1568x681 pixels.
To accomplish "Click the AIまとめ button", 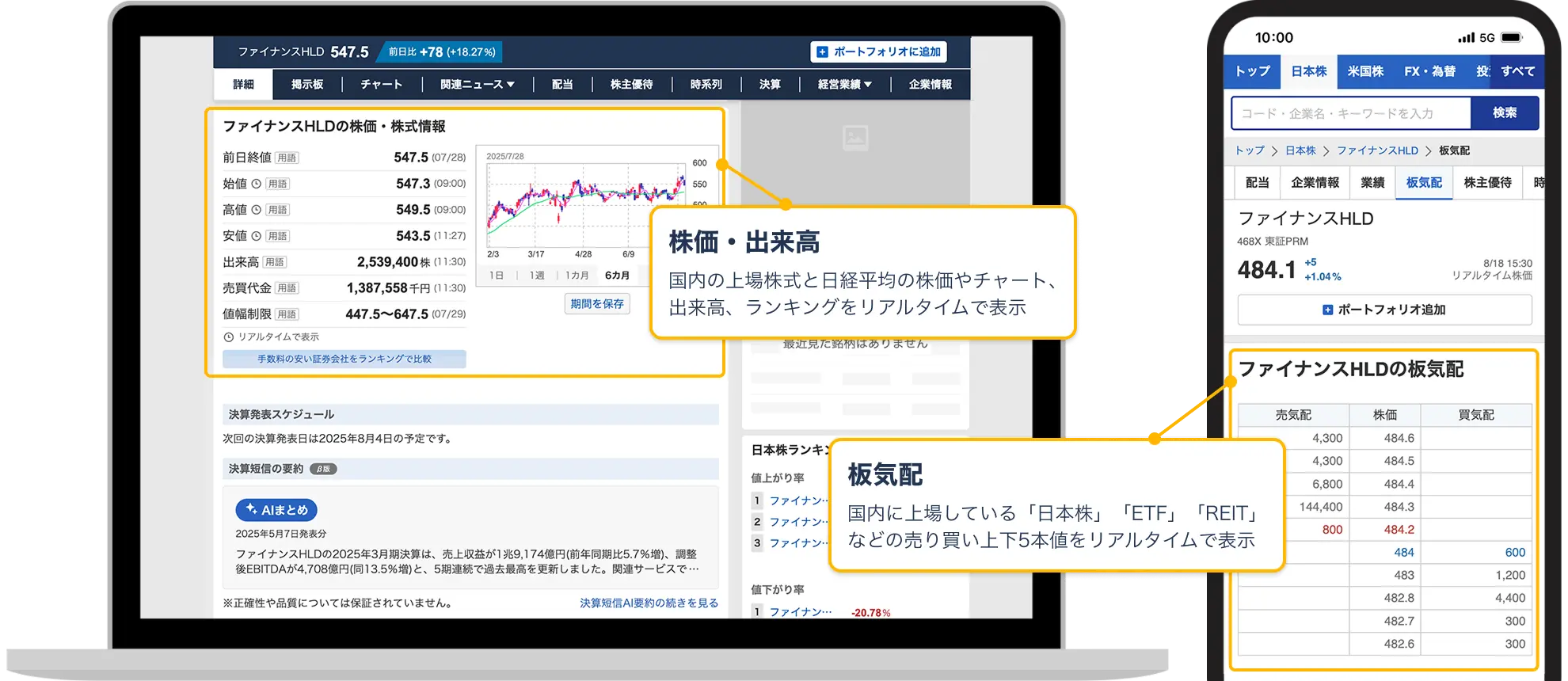I will [x=276, y=510].
